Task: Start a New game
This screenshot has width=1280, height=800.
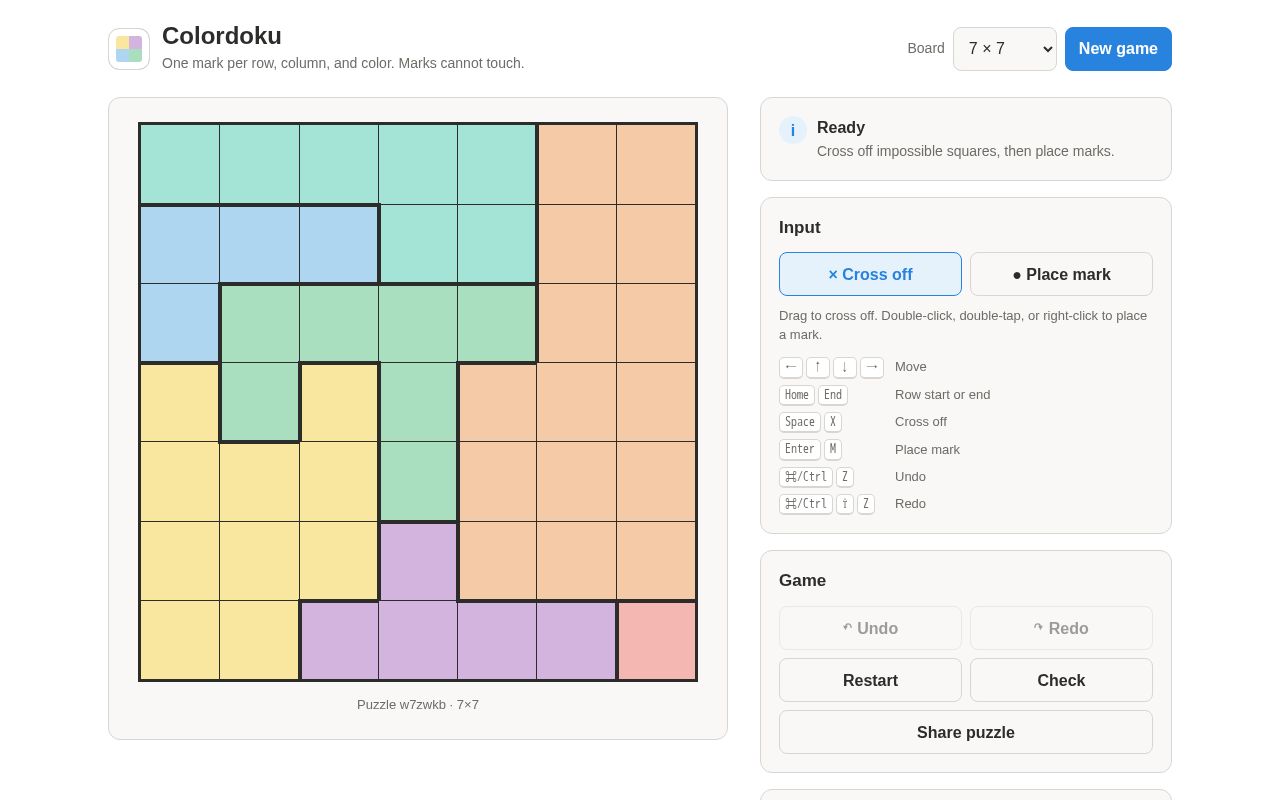Action: click(1118, 49)
